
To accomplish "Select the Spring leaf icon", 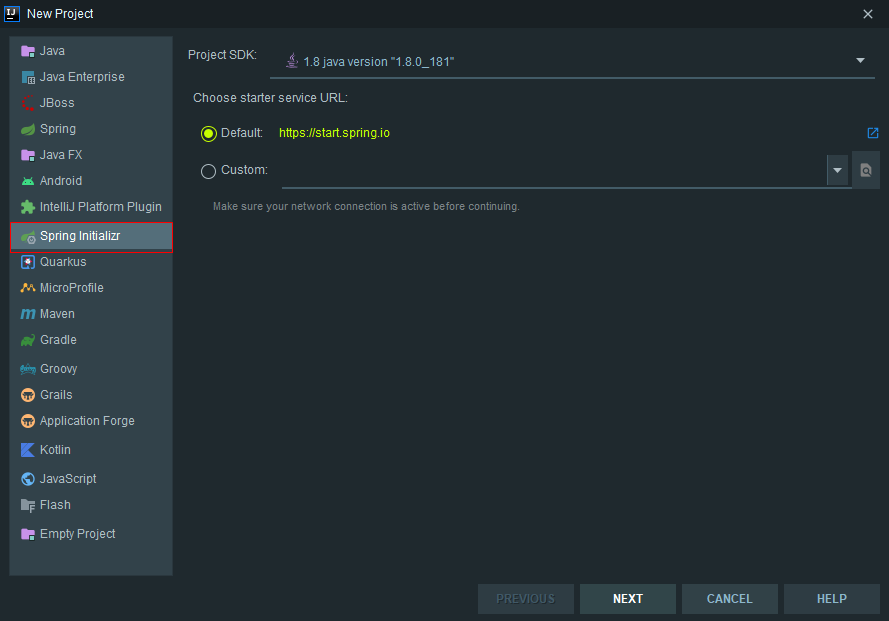I will pyautogui.click(x=28, y=129).
